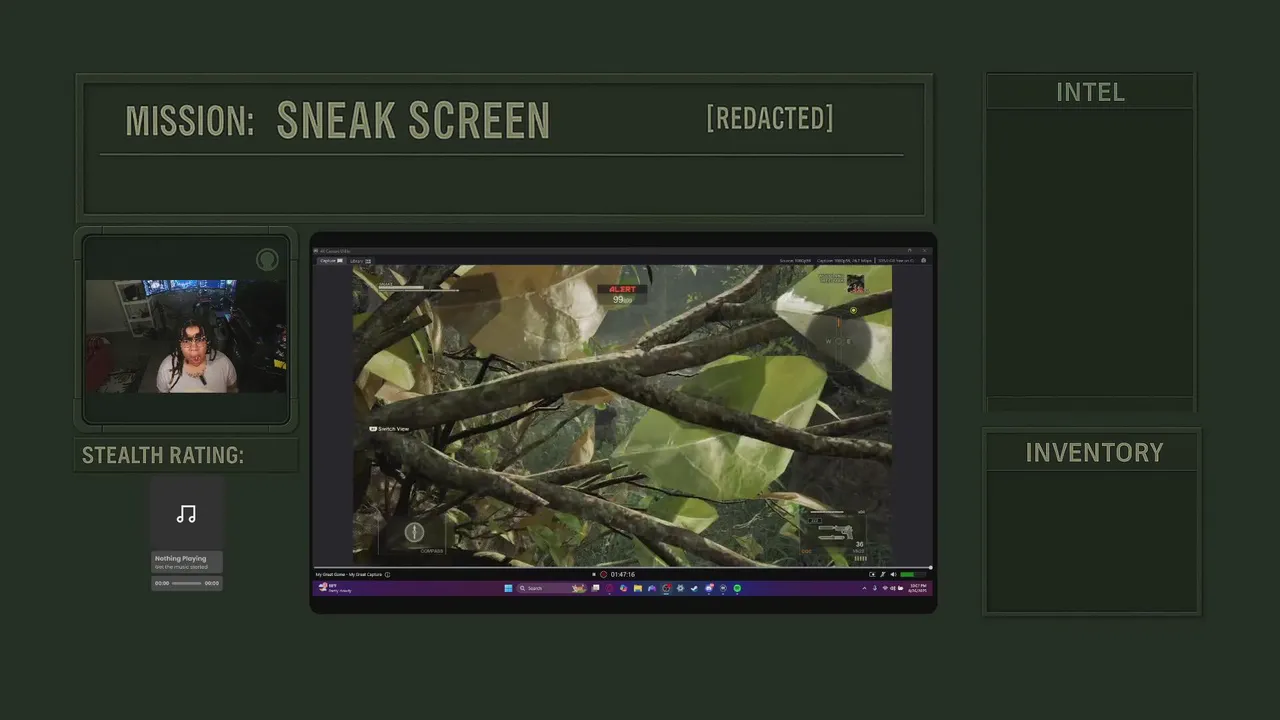The height and width of the screenshot is (720, 1280).
Task: Click the STEALTH RATING label
Action: pyautogui.click(x=163, y=455)
